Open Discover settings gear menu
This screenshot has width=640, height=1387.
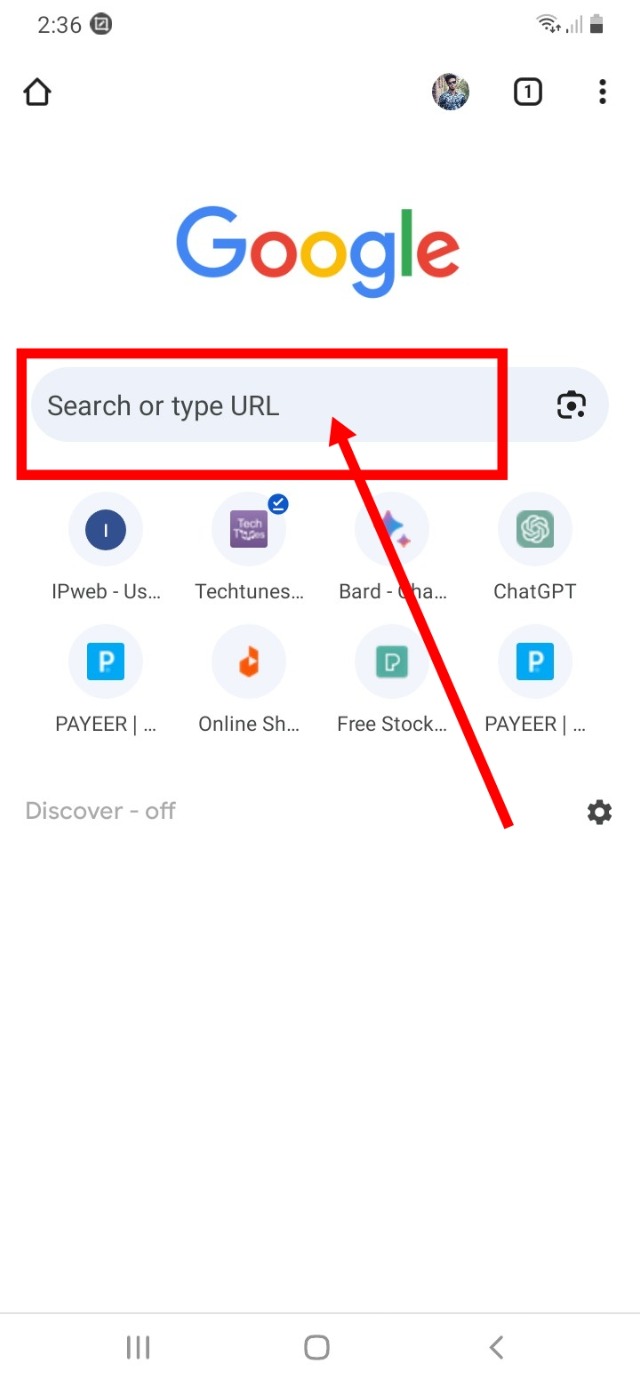599,812
